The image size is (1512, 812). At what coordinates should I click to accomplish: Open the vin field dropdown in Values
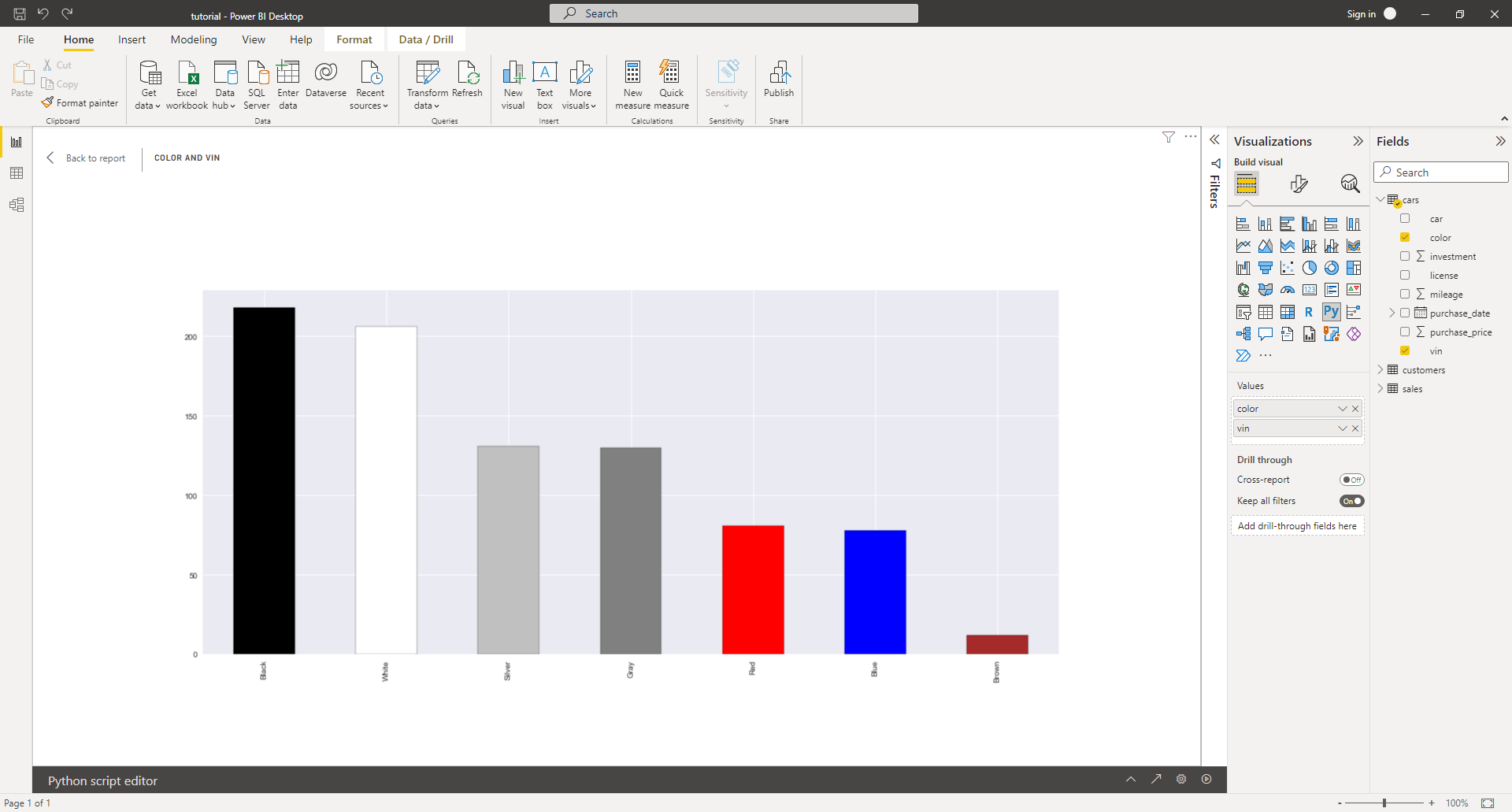[x=1343, y=428]
